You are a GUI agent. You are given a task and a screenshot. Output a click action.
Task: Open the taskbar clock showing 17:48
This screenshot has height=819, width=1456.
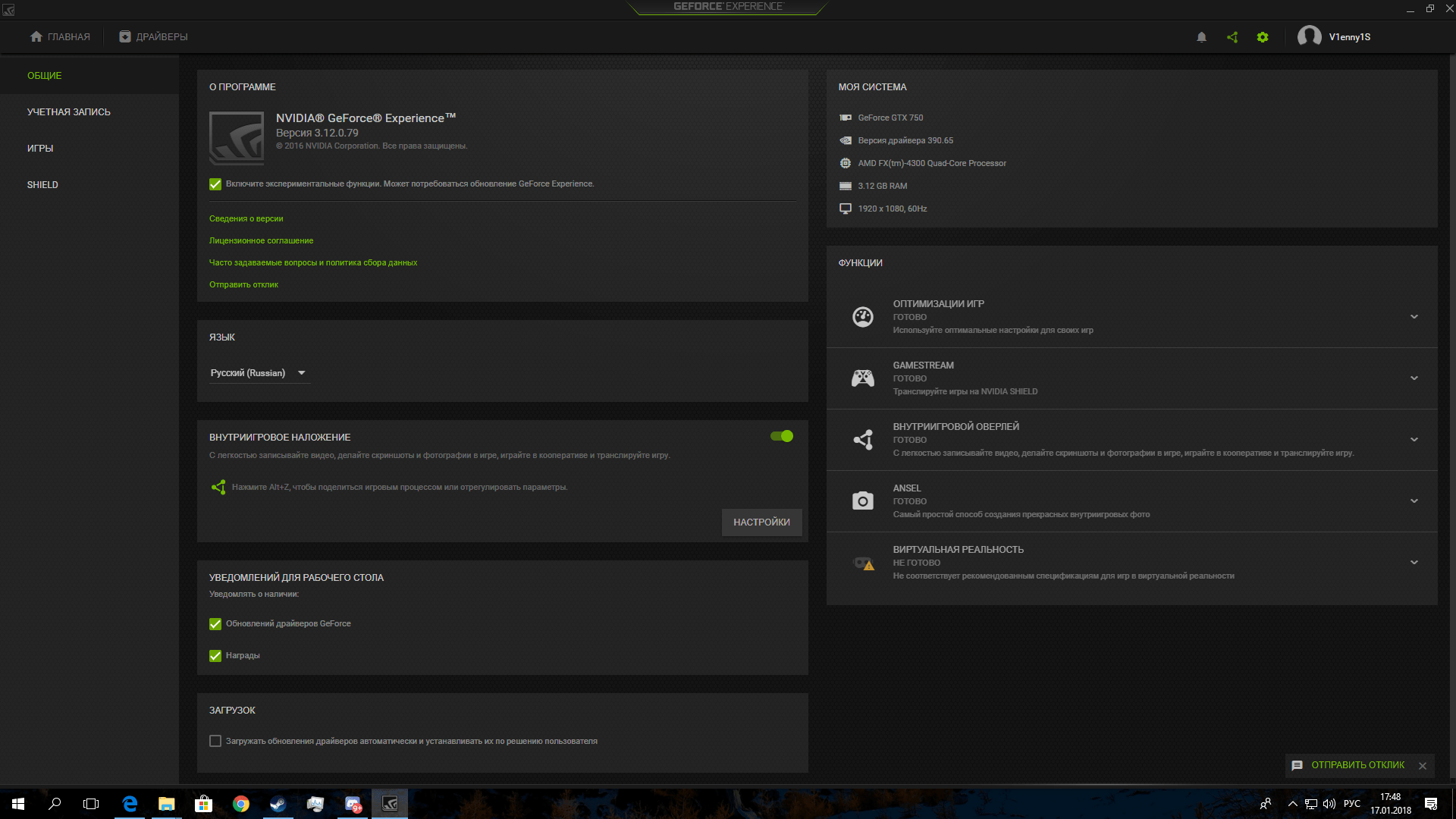(x=1391, y=804)
